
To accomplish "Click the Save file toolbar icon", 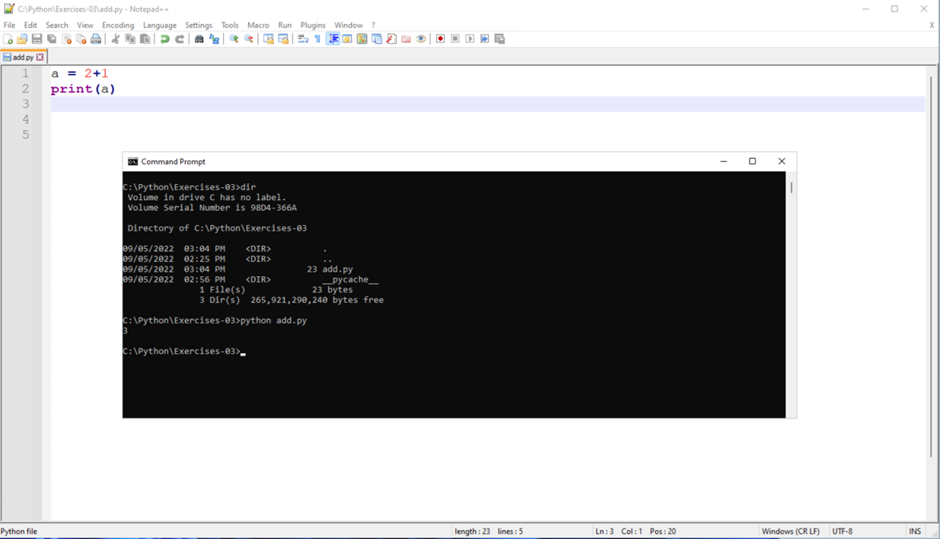I will [x=37, y=39].
